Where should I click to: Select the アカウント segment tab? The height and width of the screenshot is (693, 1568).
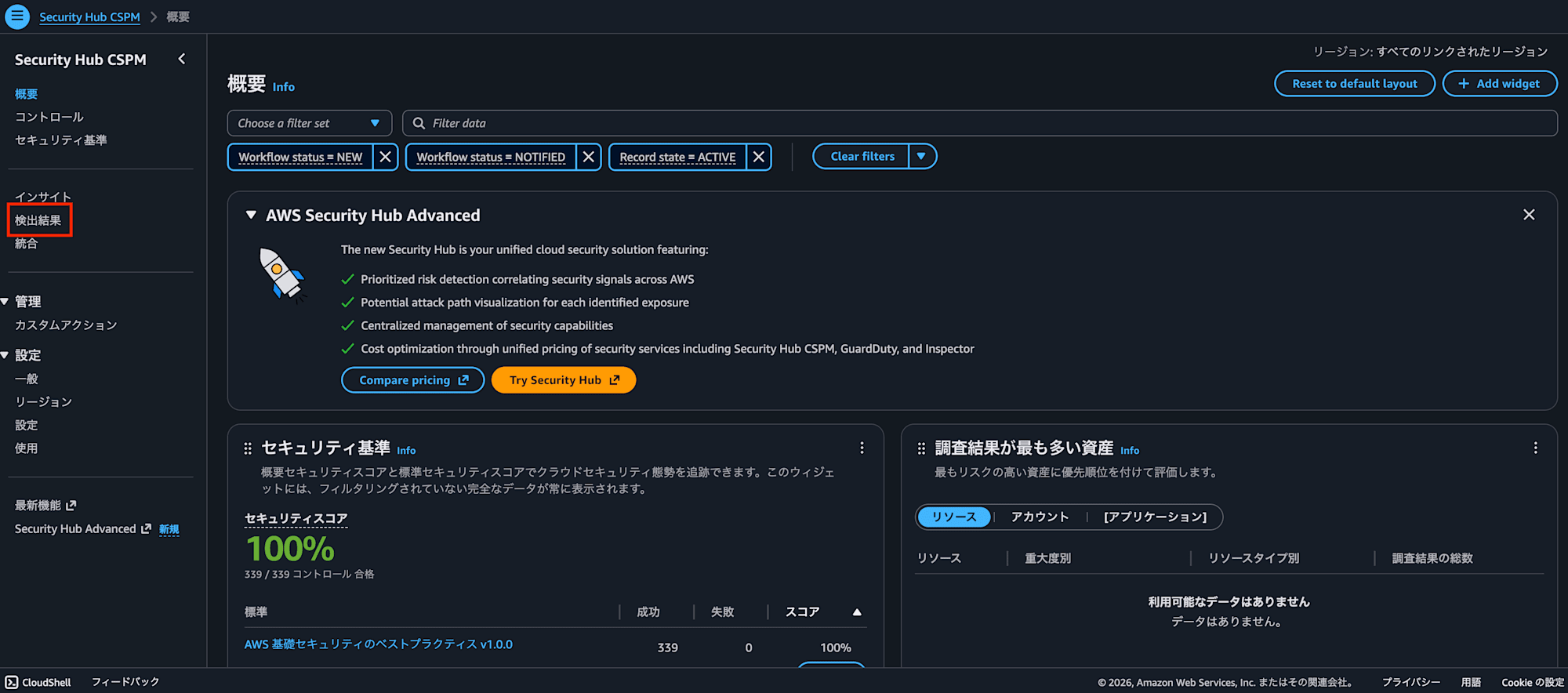tap(1040, 517)
